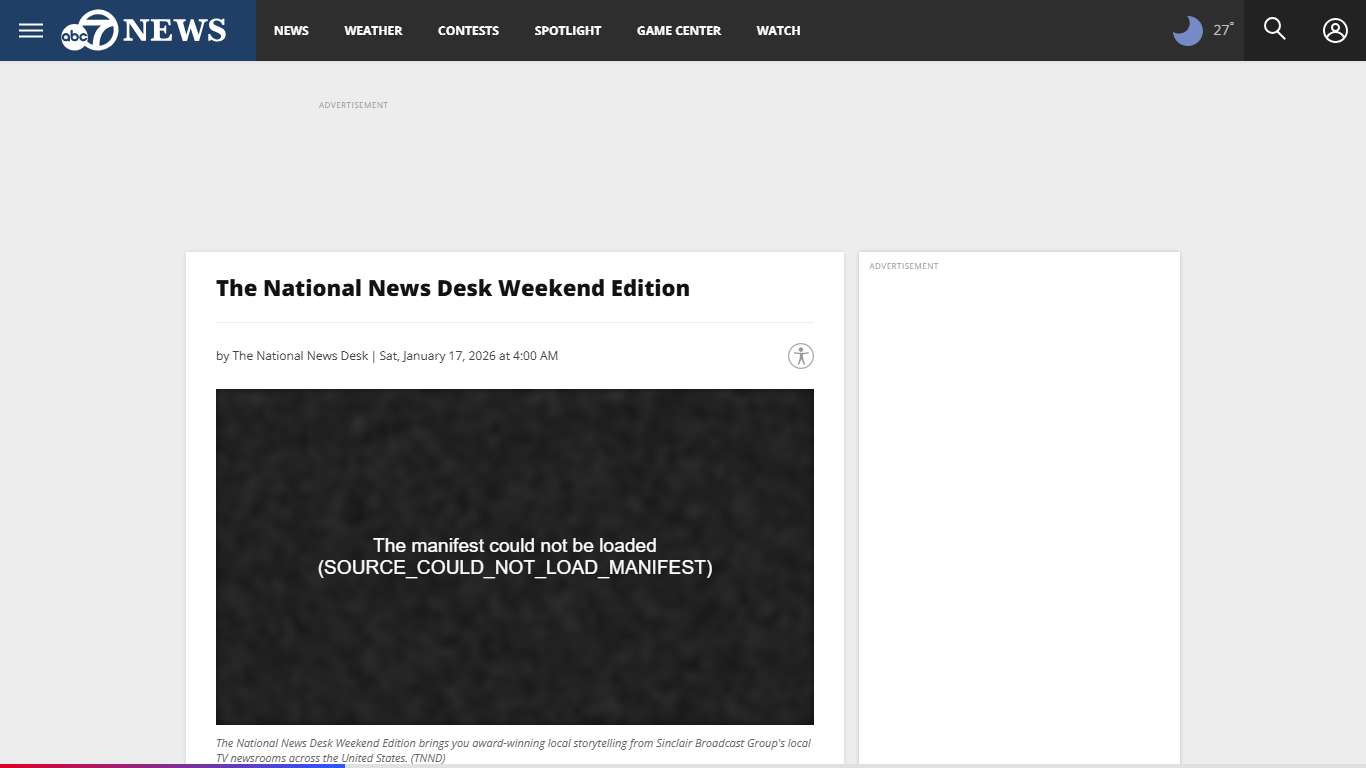Click the article headline text
This screenshot has height=768, width=1366.
[x=452, y=288]
